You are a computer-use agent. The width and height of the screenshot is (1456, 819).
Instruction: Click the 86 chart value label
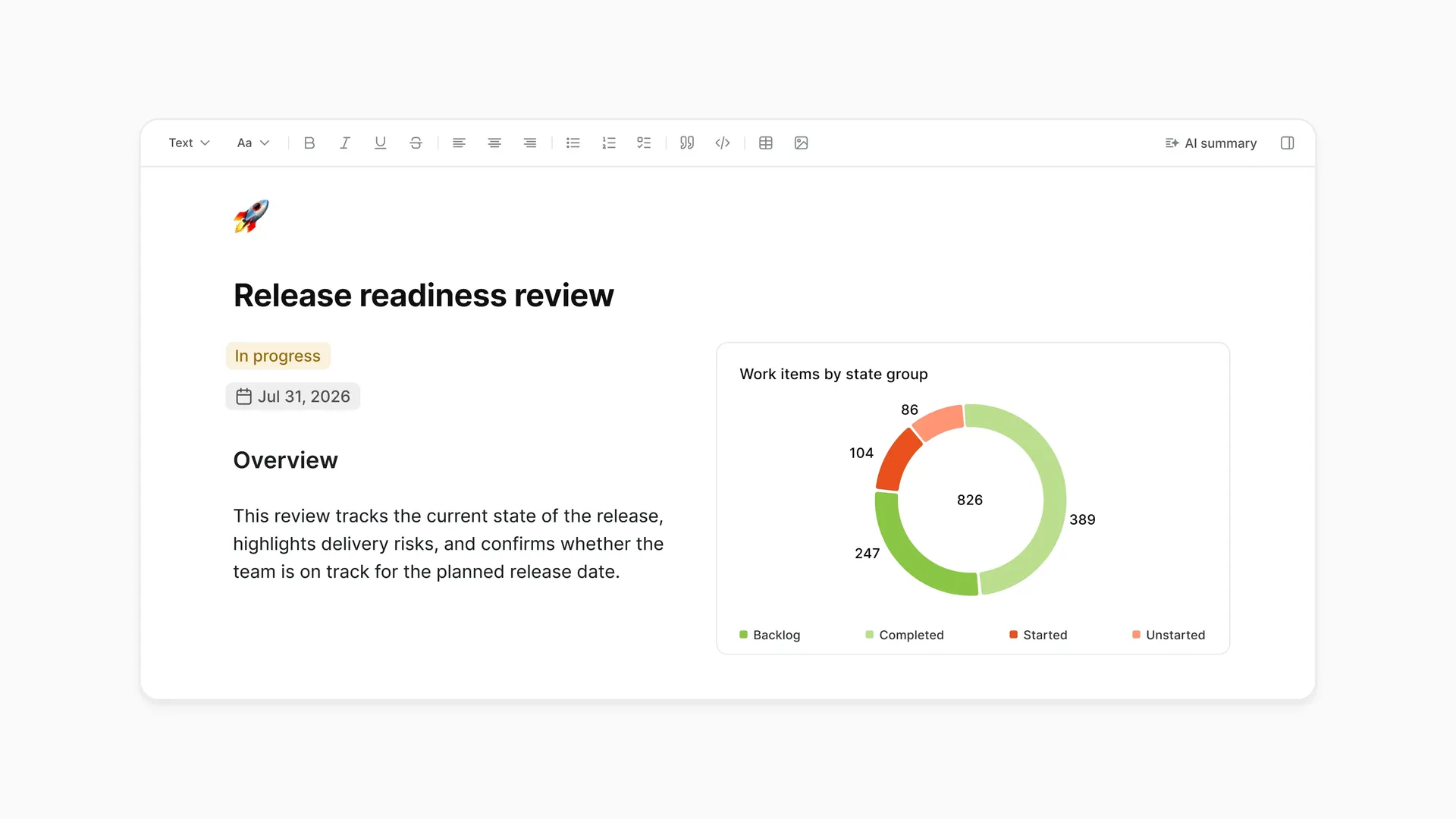909,409
